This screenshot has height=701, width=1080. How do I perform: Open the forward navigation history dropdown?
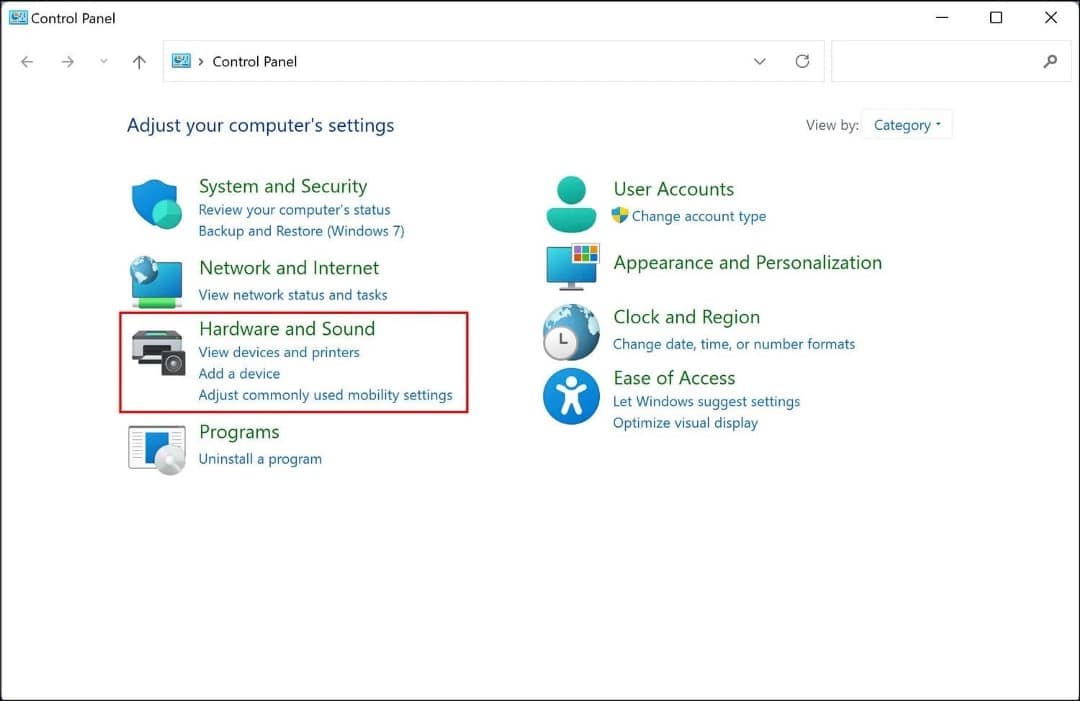point(103,61)
